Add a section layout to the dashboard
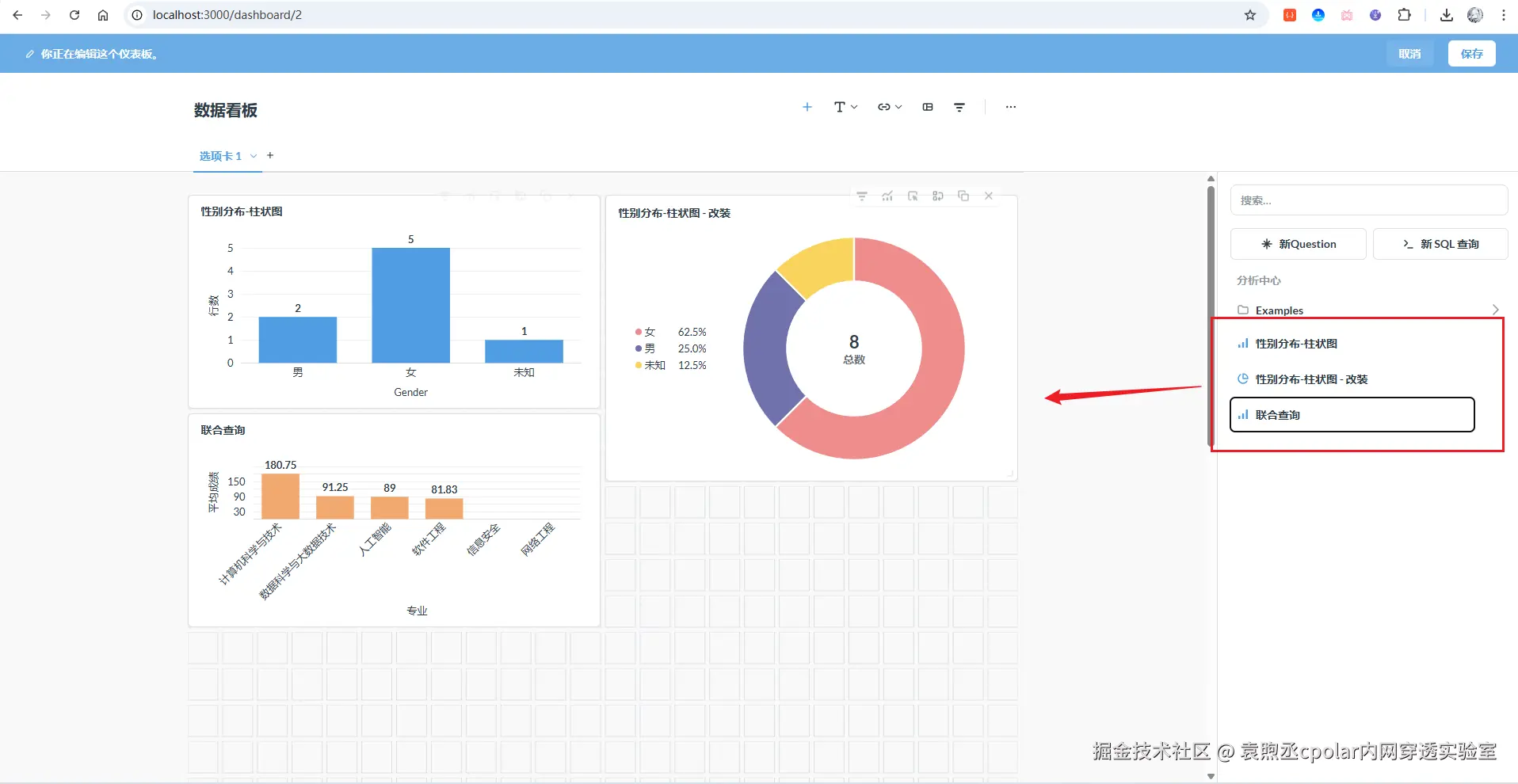The height and width of the screenshot is (784, 1518). [x=928, y=107]
